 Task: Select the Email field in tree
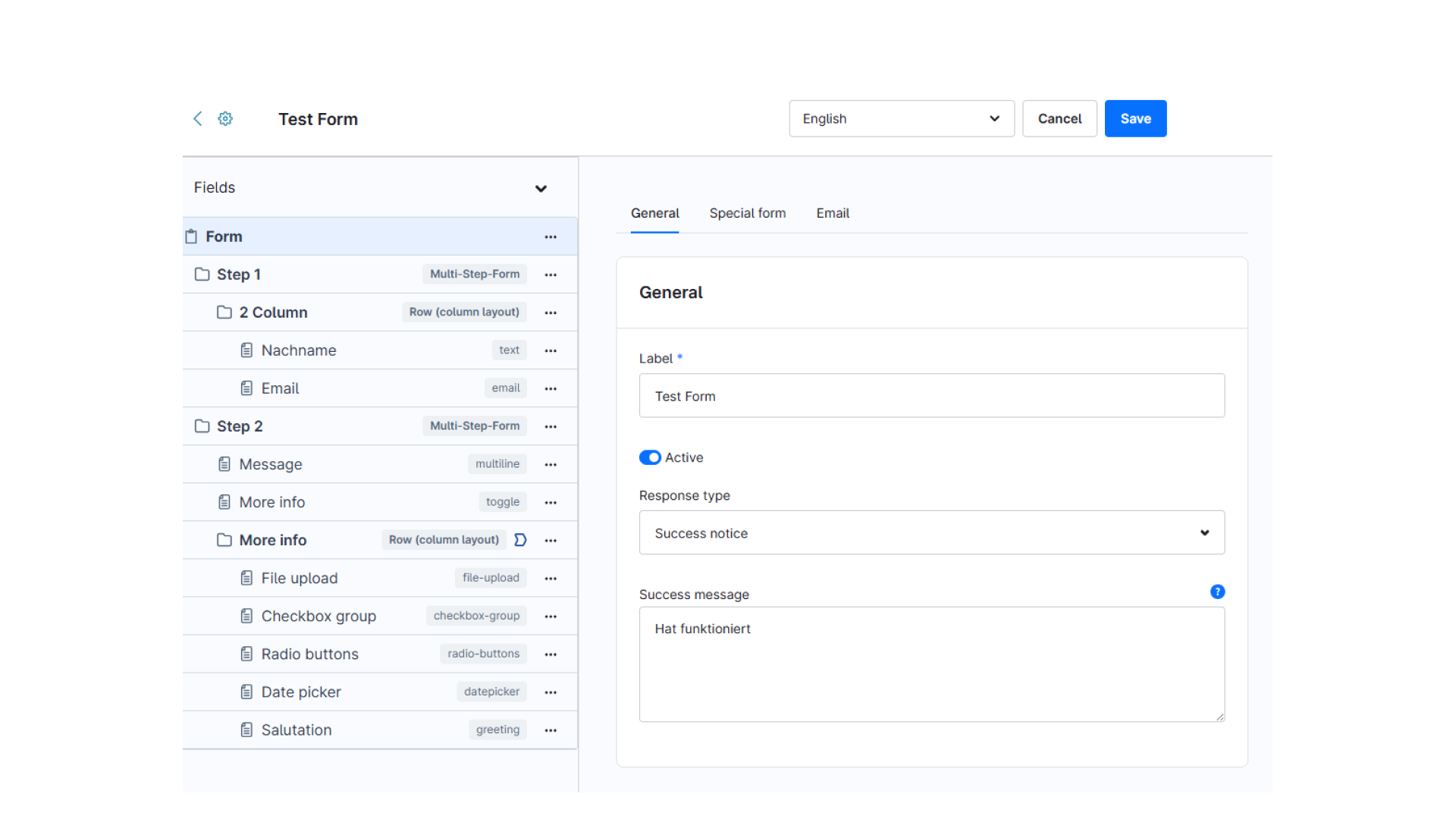380,388
